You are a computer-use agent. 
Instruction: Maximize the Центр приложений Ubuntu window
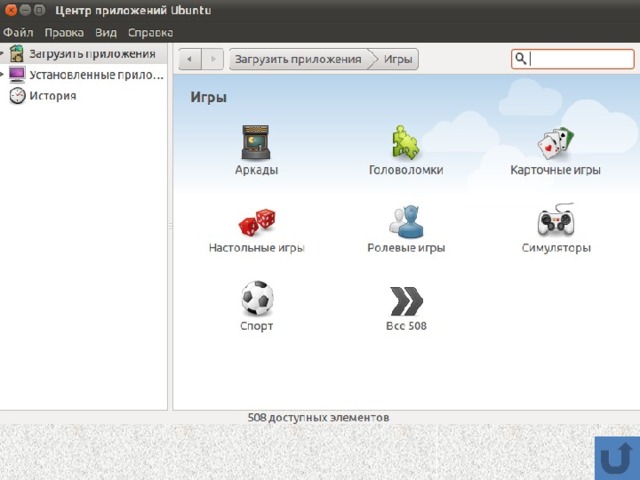39,10
